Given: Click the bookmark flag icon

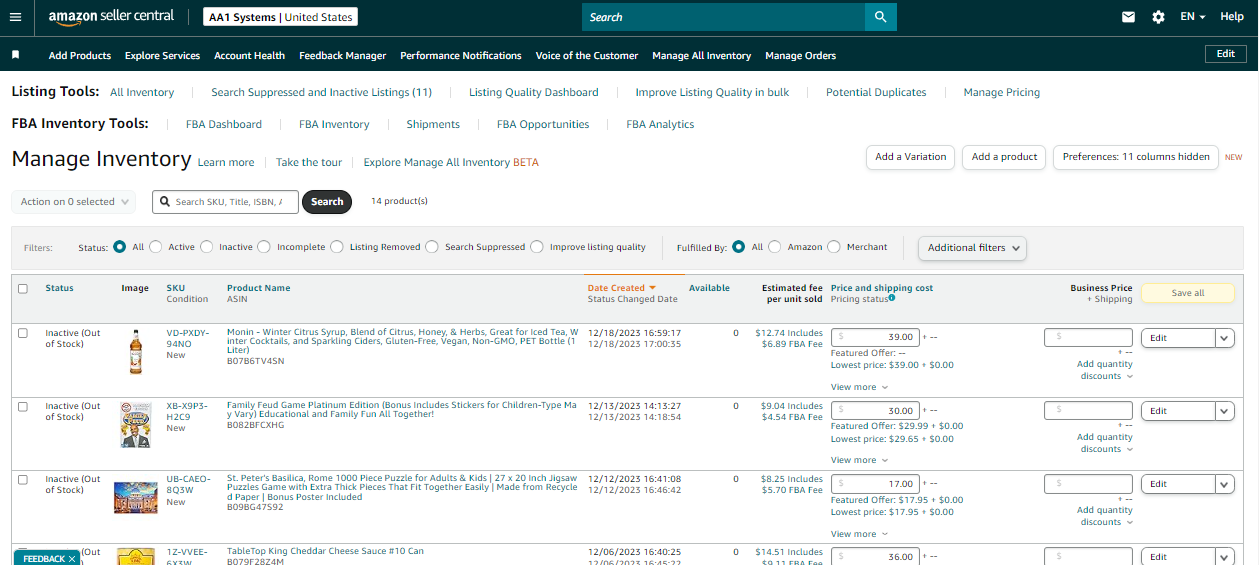Looking at the screenshot, I should [x=15, y=55].
